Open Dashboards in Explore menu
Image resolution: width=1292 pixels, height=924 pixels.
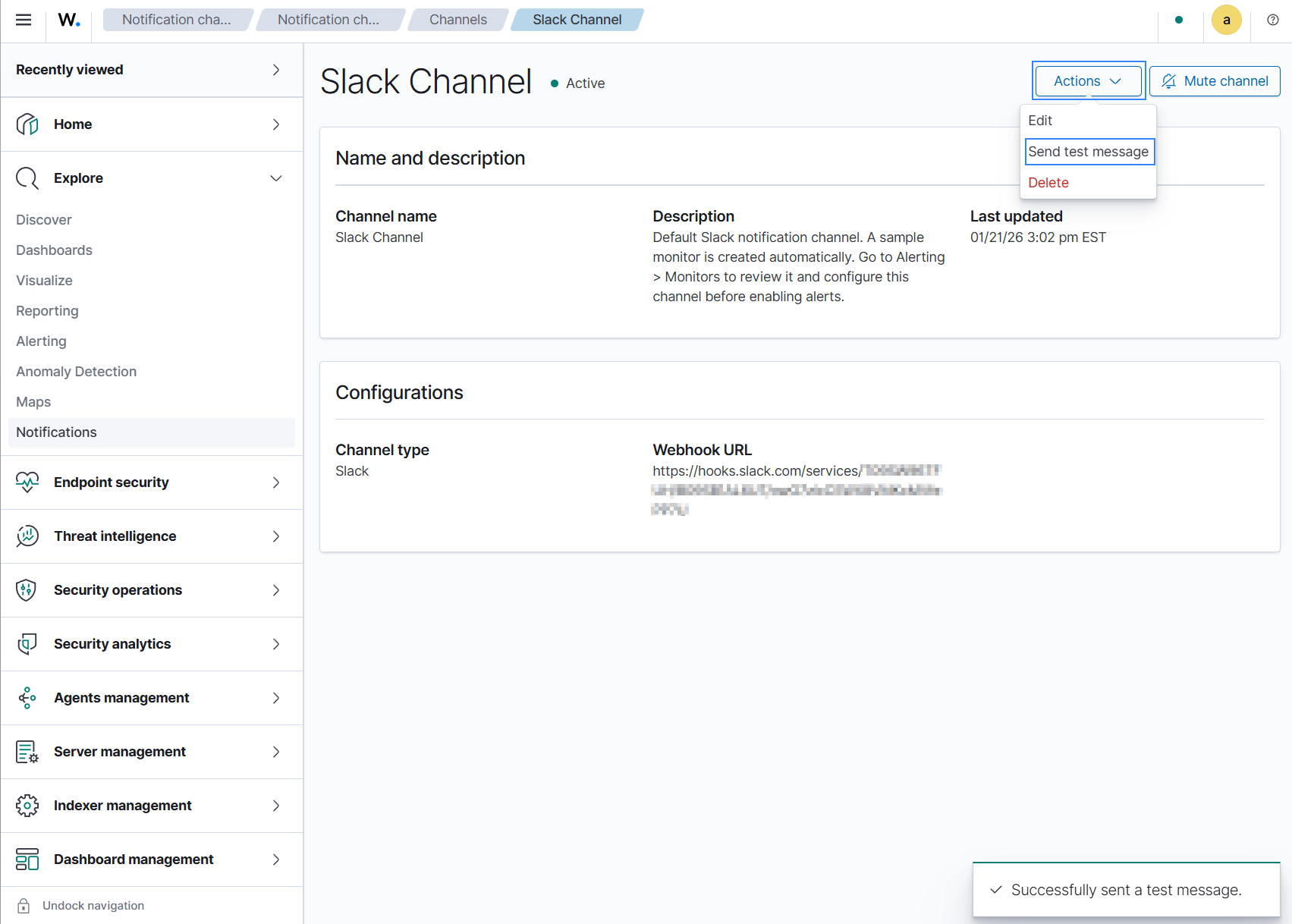(x=54, y=250)
